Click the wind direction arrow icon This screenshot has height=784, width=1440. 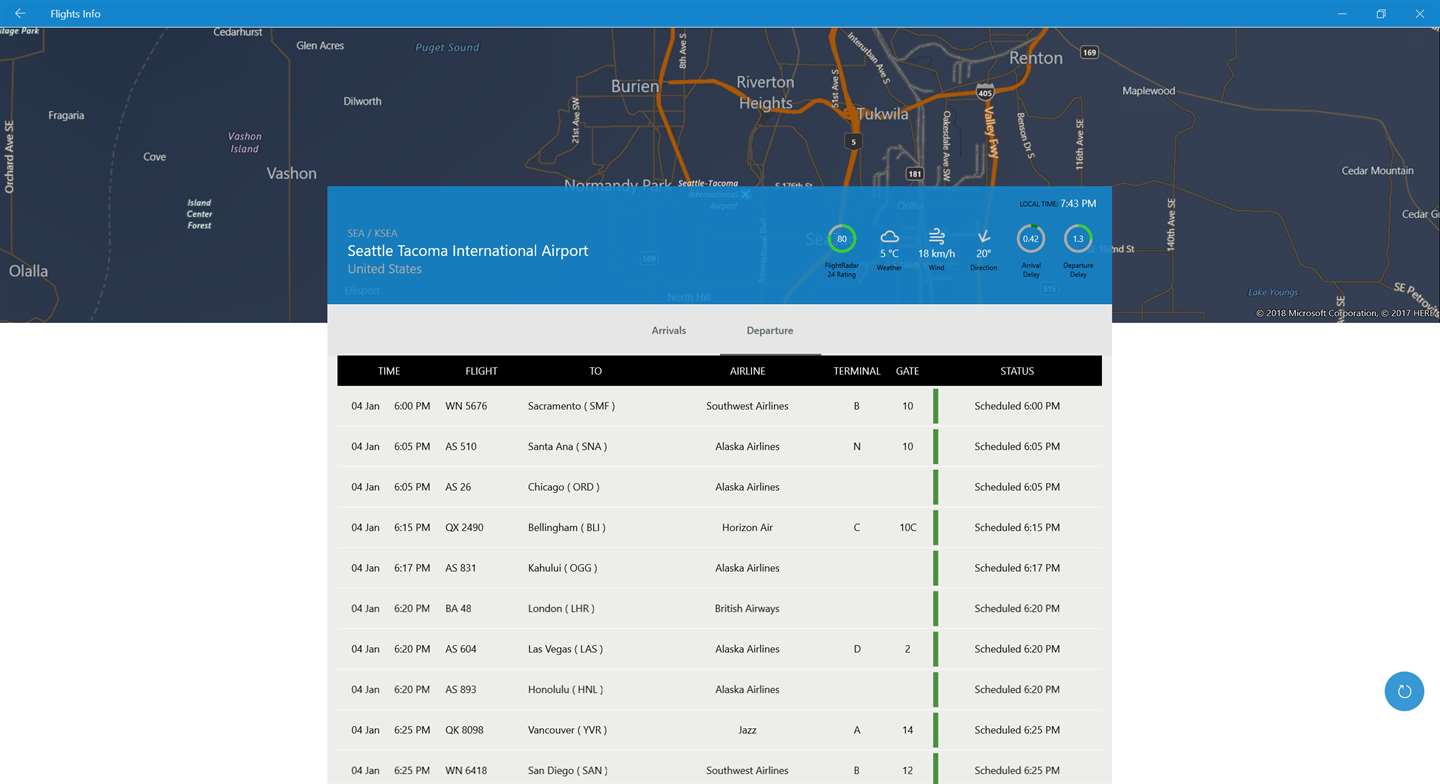click(984, 237)
